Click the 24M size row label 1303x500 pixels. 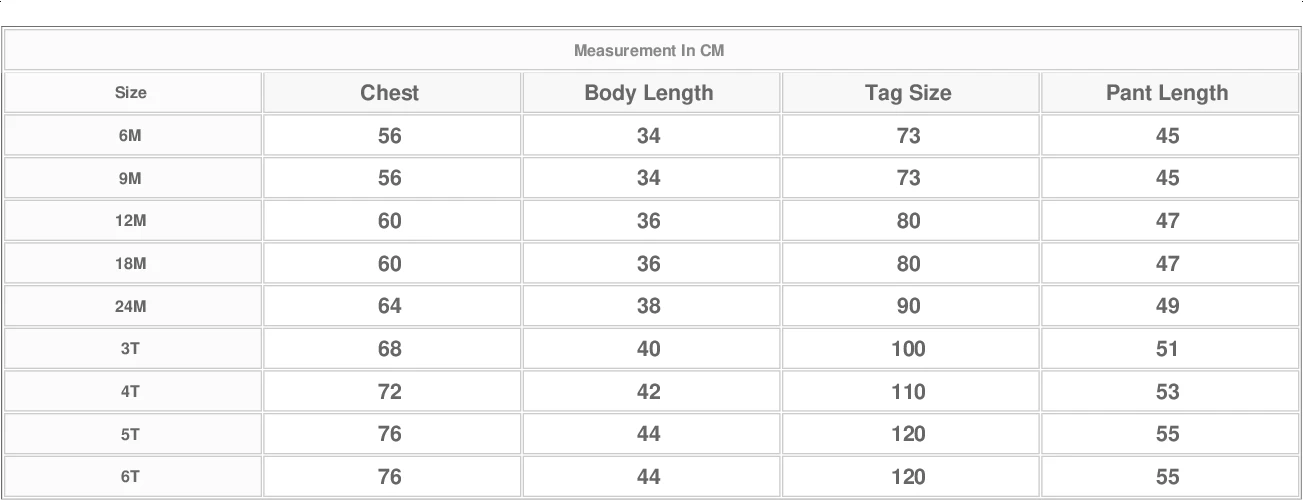131,306
